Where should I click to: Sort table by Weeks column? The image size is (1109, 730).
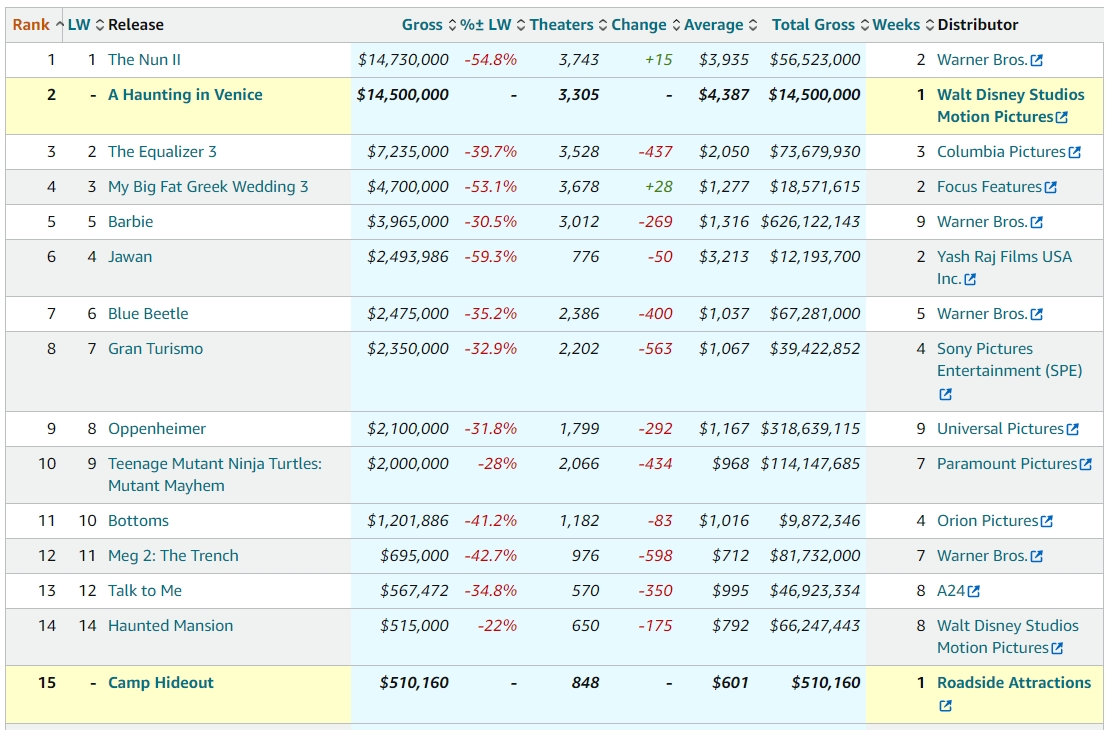coord(903,25)
